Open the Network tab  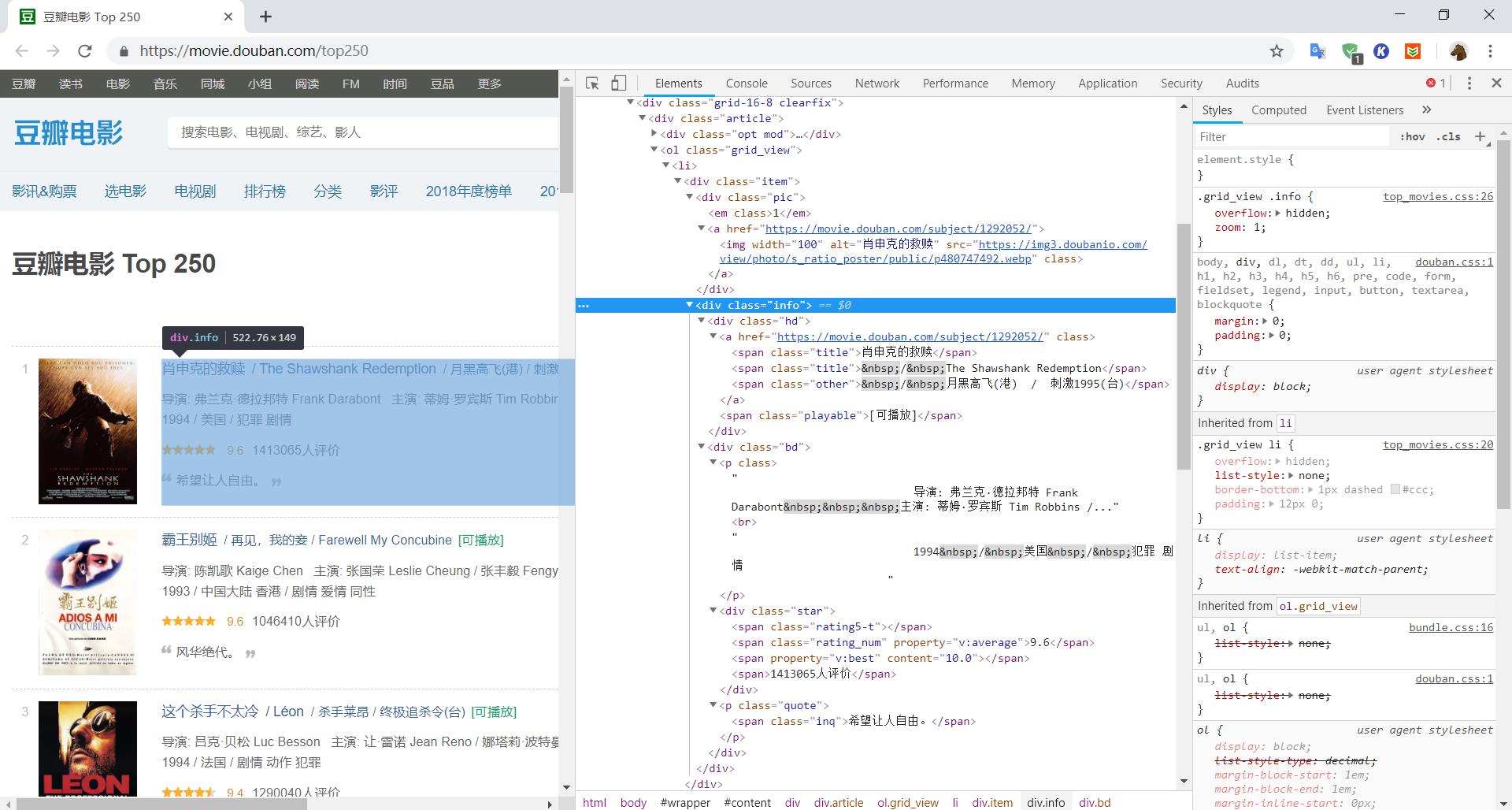877,84
